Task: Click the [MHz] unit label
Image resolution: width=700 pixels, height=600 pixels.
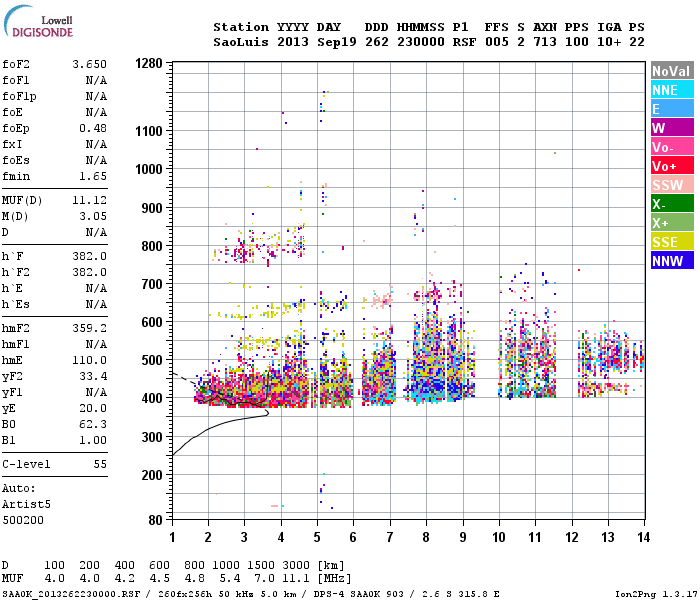Action: click(334, 579)
